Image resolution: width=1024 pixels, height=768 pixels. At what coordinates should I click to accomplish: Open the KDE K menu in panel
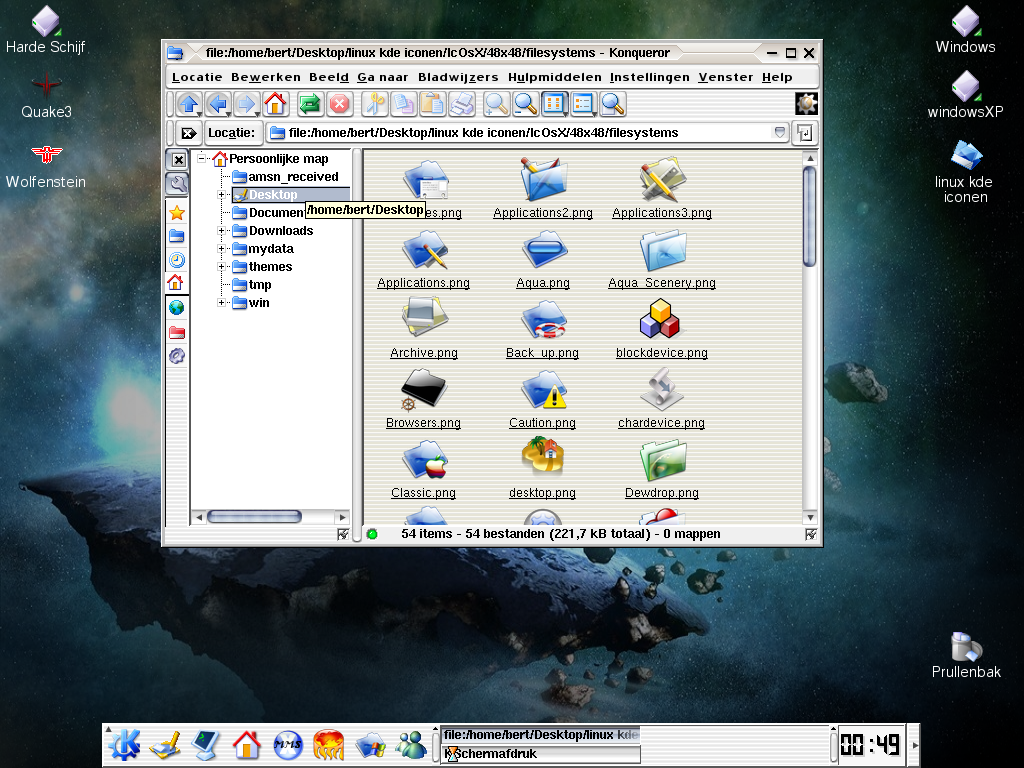coord(124,744)
